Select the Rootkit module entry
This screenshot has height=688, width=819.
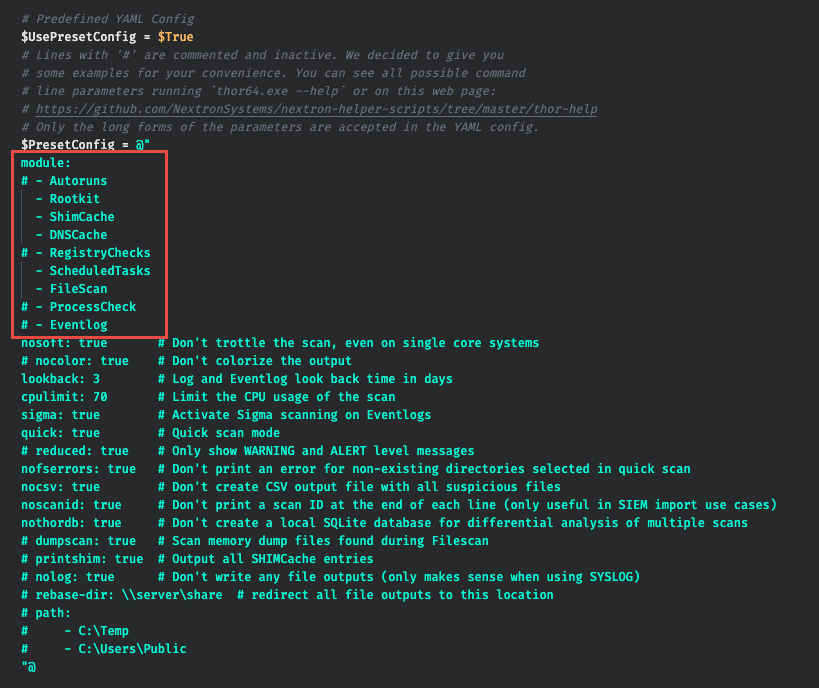tap(75, 198)
